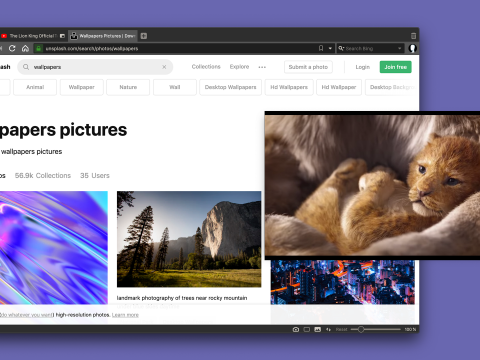Click the 100 % zoom value
The height and width of the screenshot is (360, 480).
click(410, 329)
